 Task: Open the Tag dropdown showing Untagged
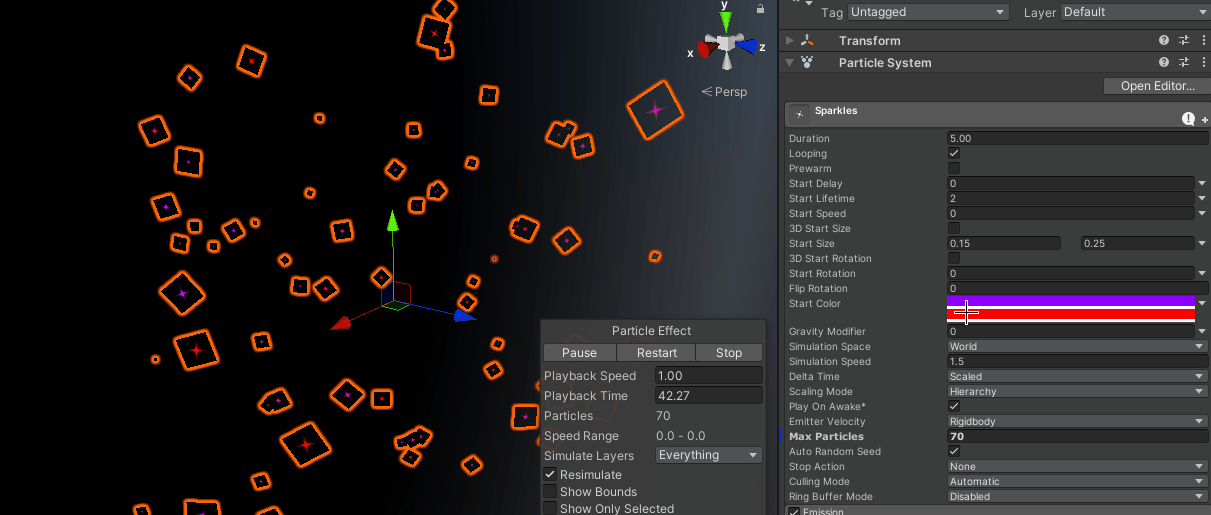tap(928, 12)
